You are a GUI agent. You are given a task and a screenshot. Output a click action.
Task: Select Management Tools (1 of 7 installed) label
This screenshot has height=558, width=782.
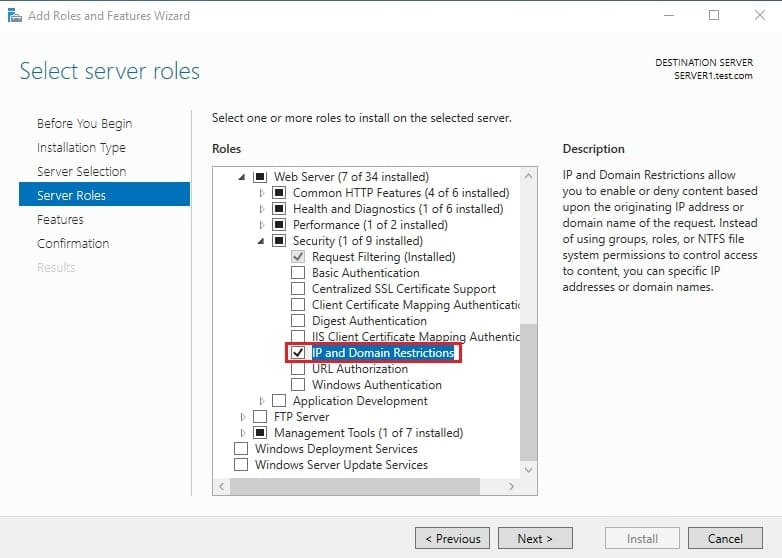point(368,432)
